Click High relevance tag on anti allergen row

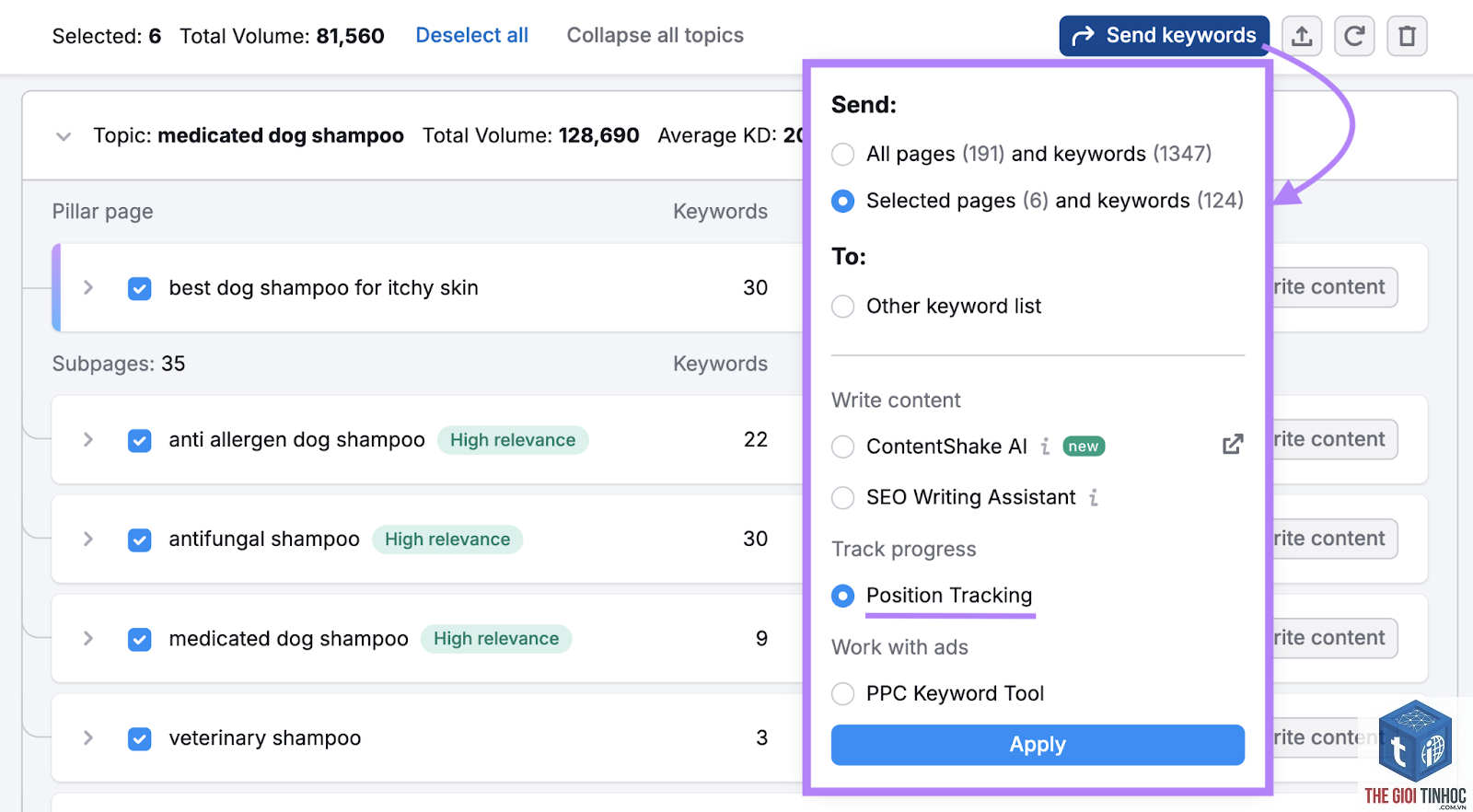[513, 440]
